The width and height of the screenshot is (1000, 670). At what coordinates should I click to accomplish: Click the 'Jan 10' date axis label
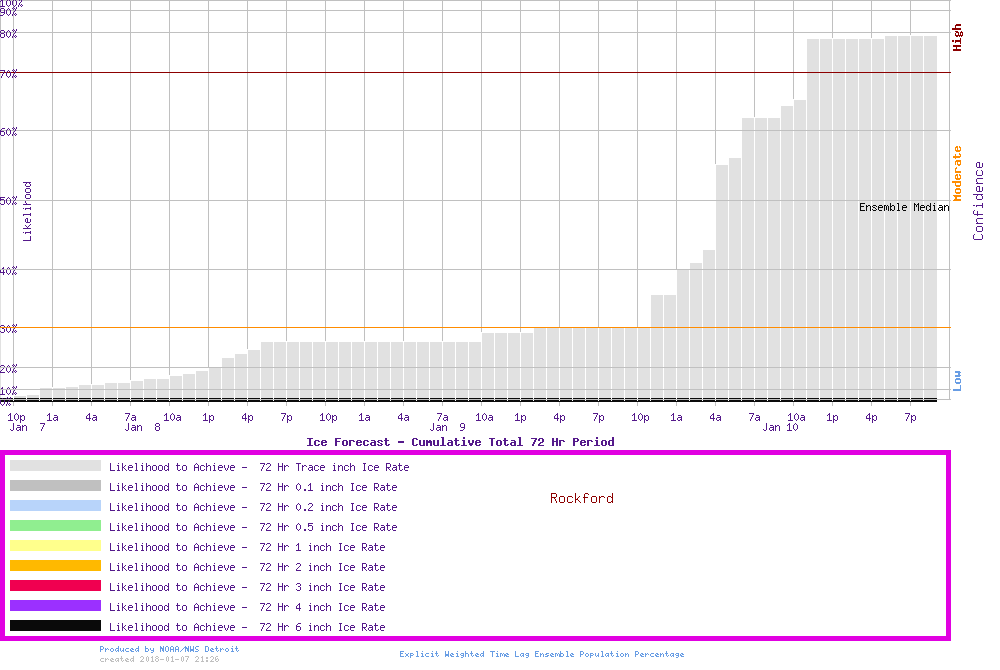[780, 427]
